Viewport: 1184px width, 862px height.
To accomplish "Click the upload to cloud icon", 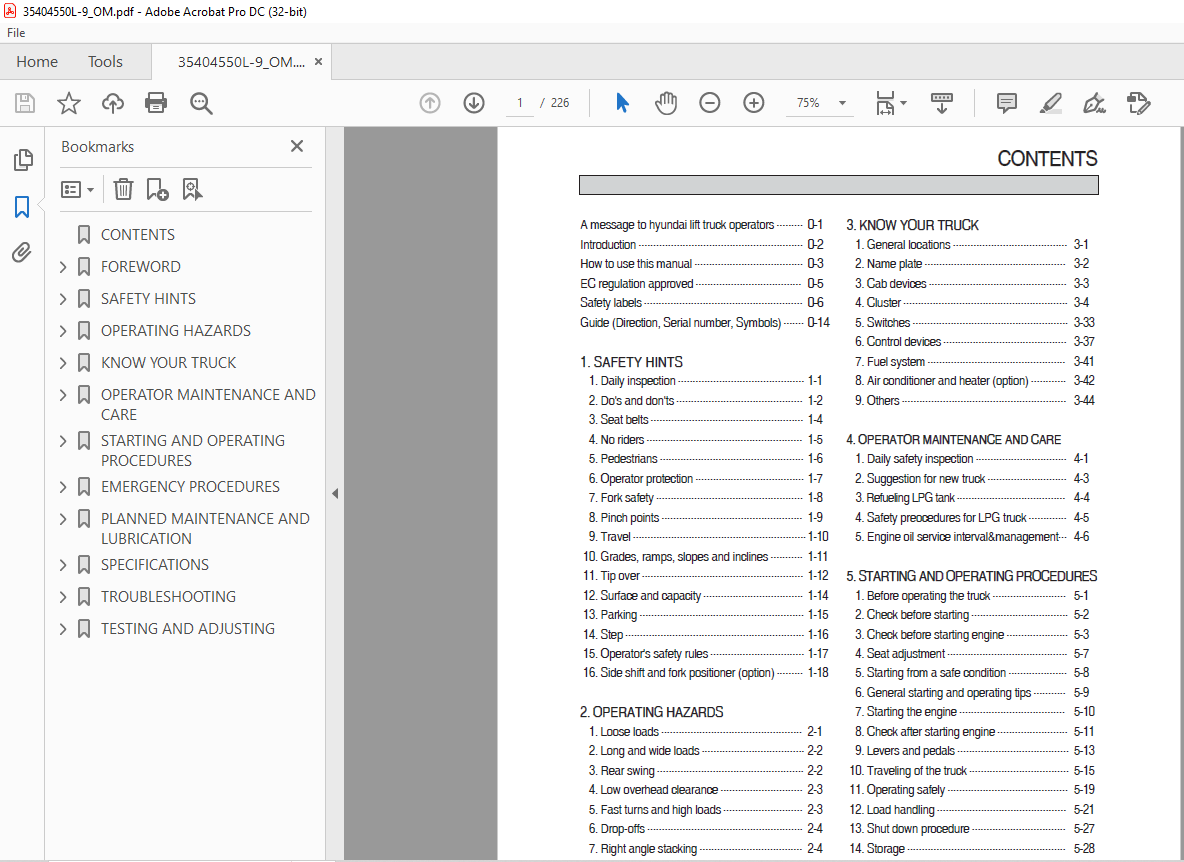I will coord(113,103).
